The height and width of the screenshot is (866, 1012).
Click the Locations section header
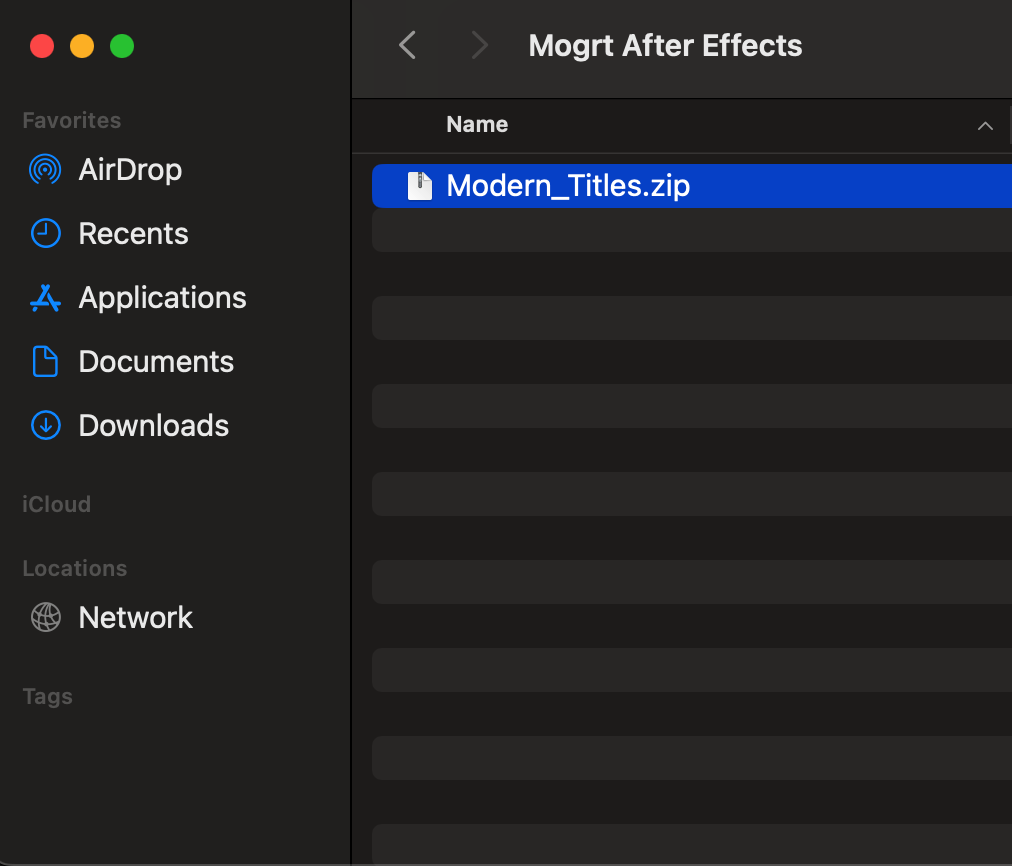click(74, 568)
